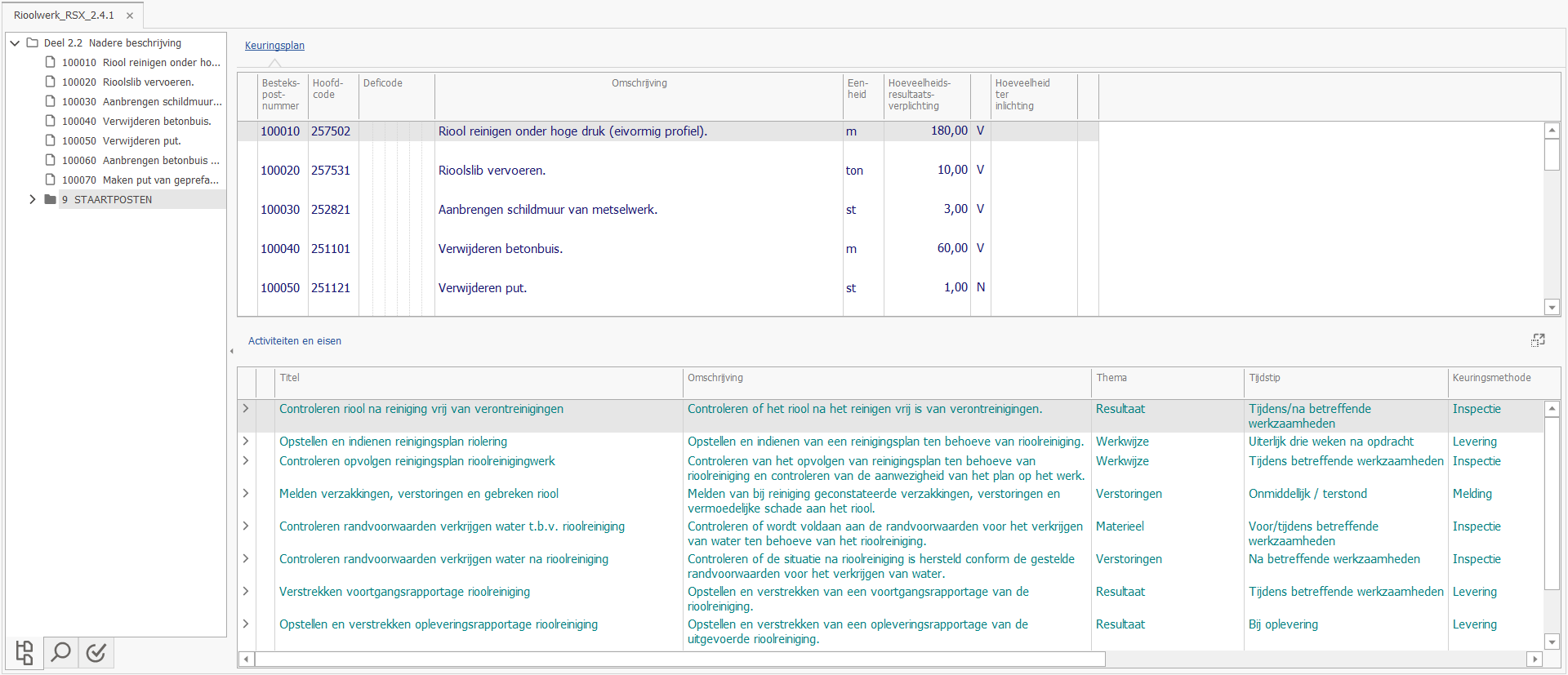Select 100040 Verwijderen betonbuis in tree
The image size is (1568, 675).
136,121
